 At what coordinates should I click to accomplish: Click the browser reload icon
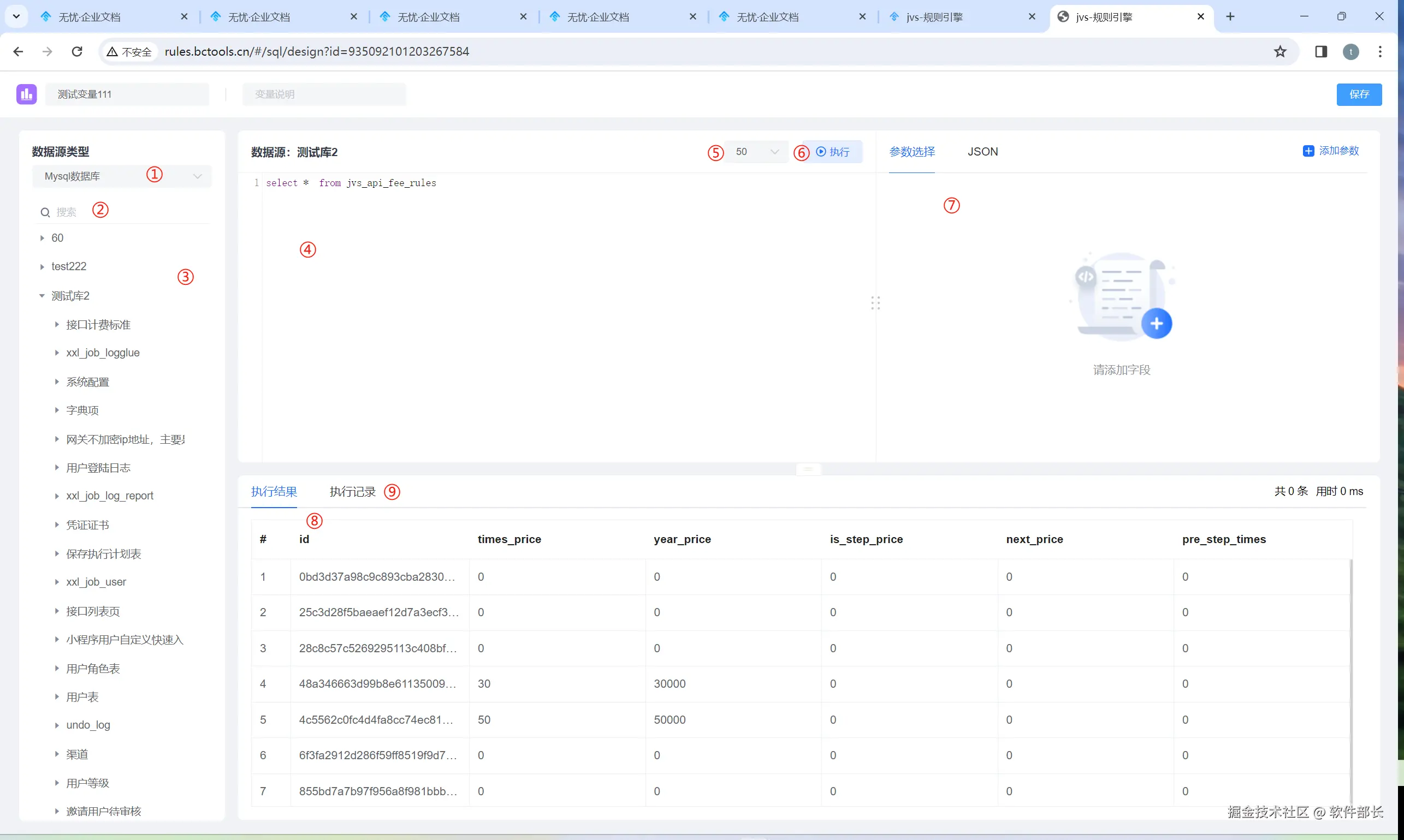[x=77, y=51]
